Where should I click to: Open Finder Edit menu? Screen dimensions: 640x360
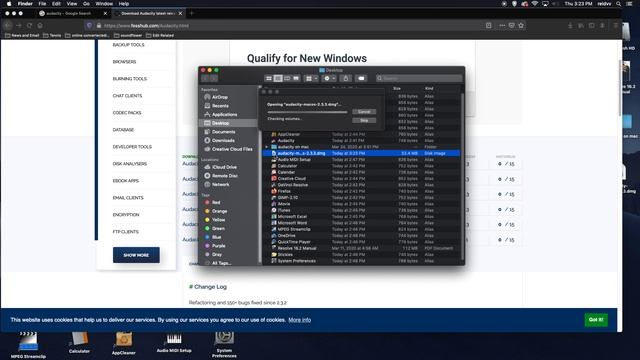pyautogui.click(x=56, y=4)
